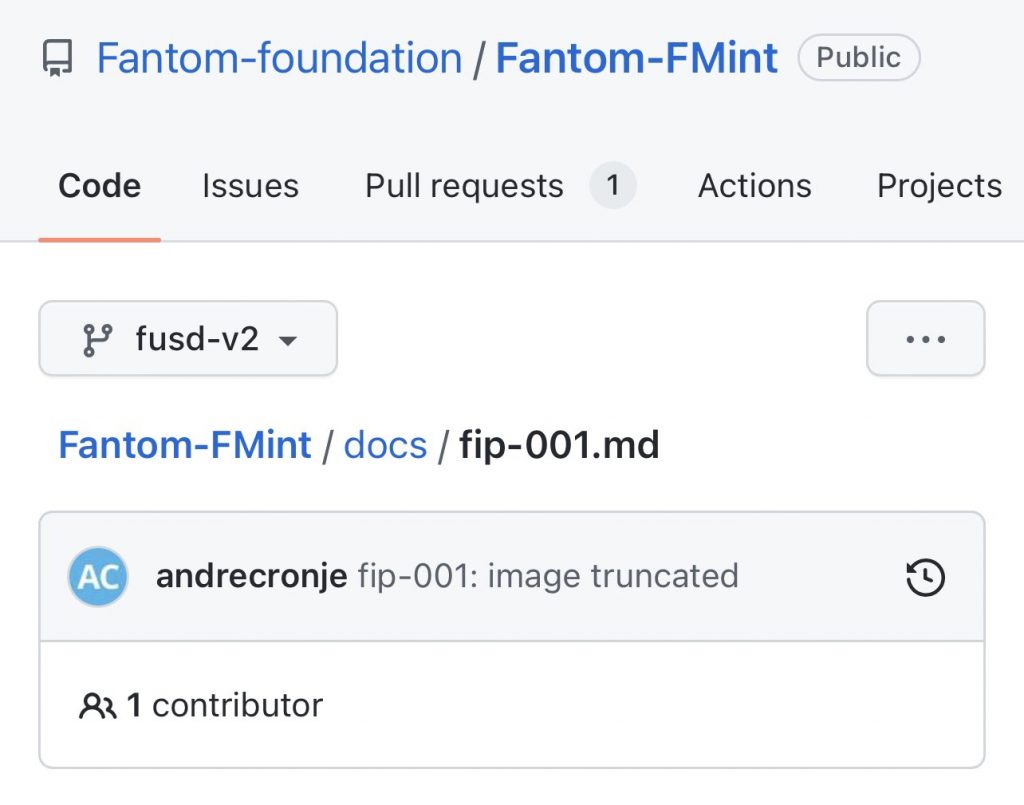
Task: Switch to the Code tab
Action: coord(99,185)
